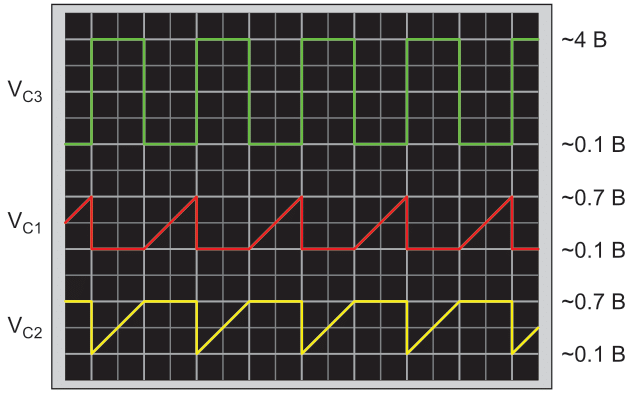Click the first peak of the red sawtooth
This screenshot has width=630, height=394.
92,197
